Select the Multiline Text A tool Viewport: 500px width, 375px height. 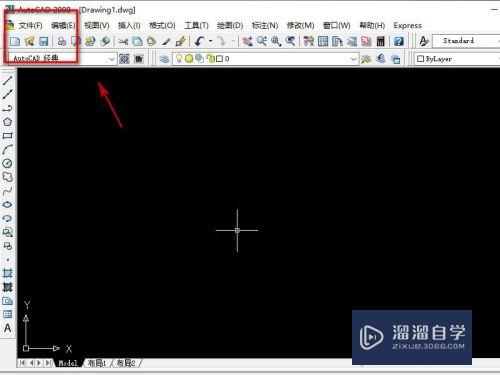8,328
